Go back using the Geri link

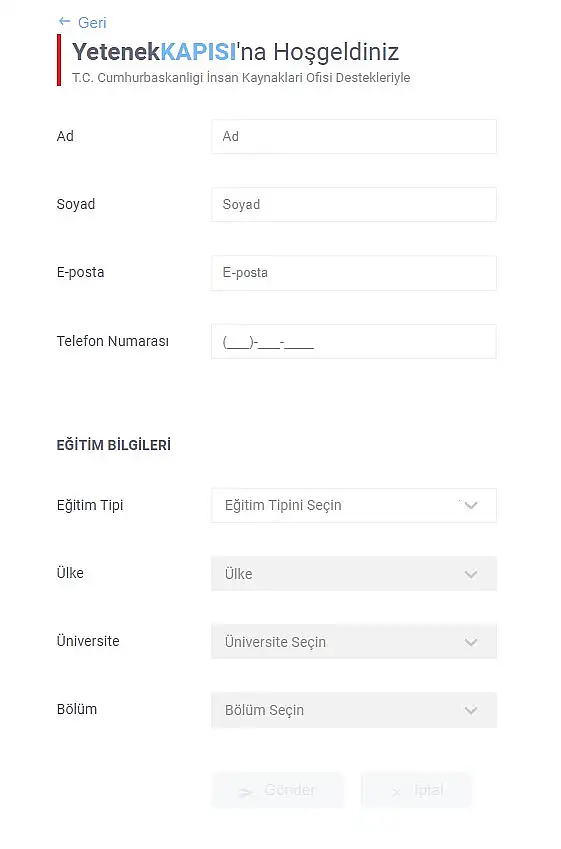point(82,22)
